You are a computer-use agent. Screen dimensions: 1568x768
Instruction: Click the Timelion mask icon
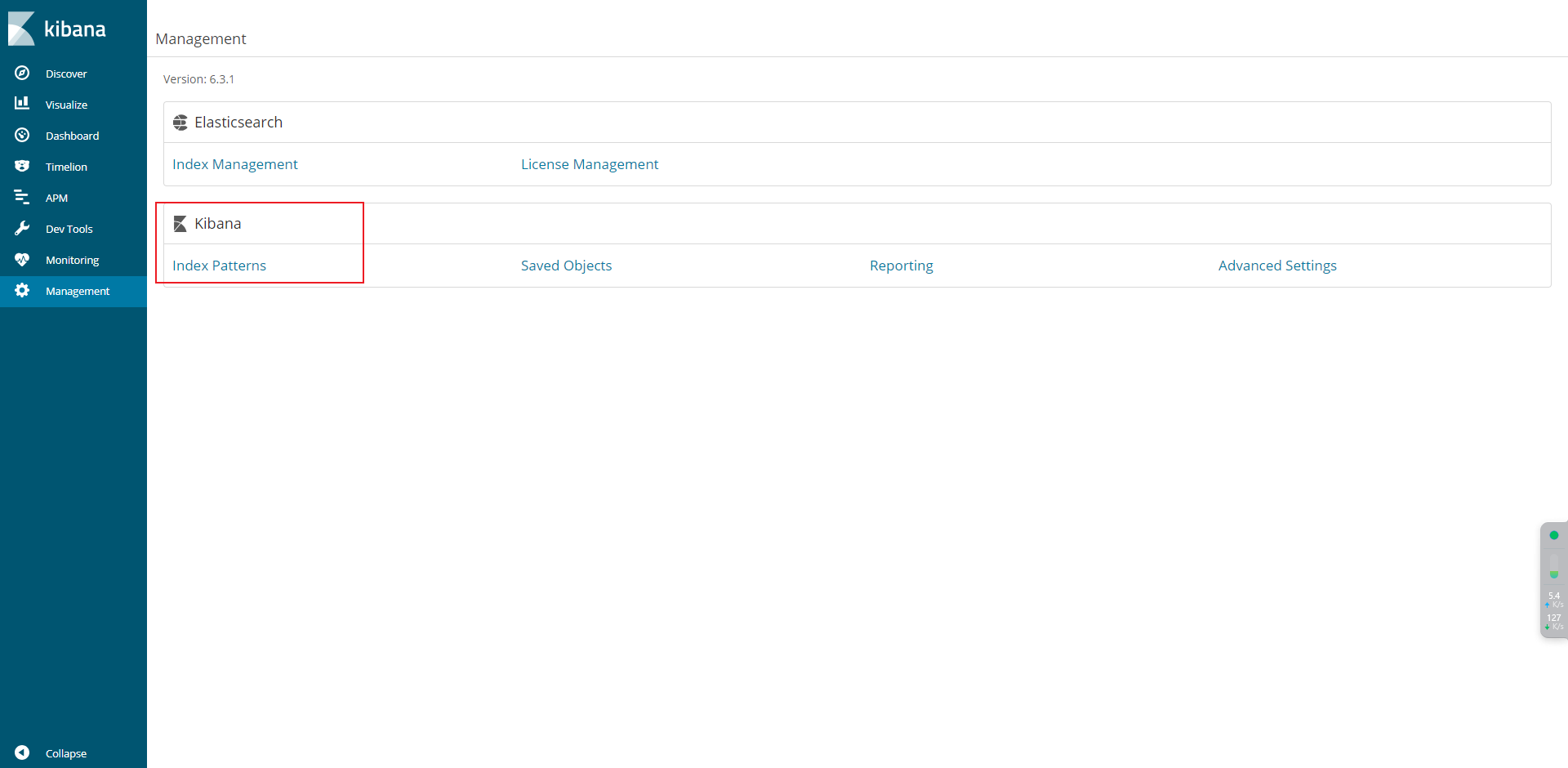[22, 166]
